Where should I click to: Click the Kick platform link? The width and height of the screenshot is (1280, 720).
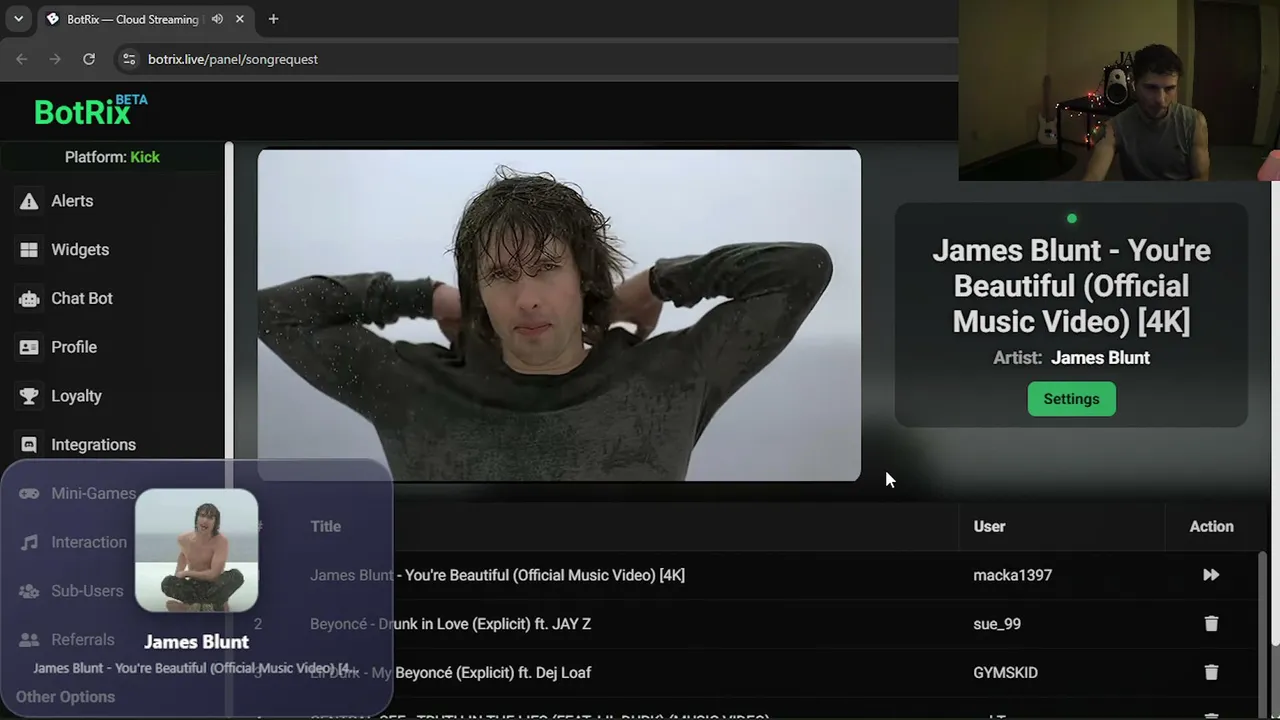click(145, 157)
